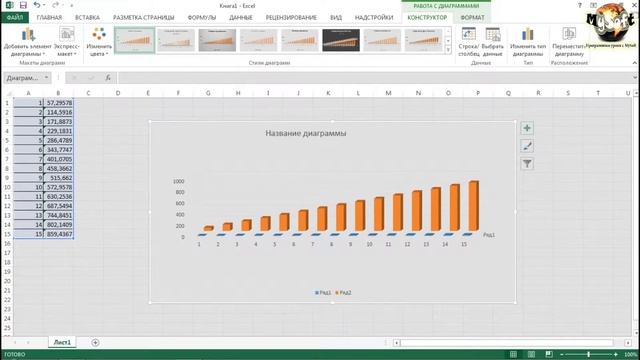The width and height of the screenshot is (640, 360).
Task: Expand the formula bar
Action: coord(635,78)
